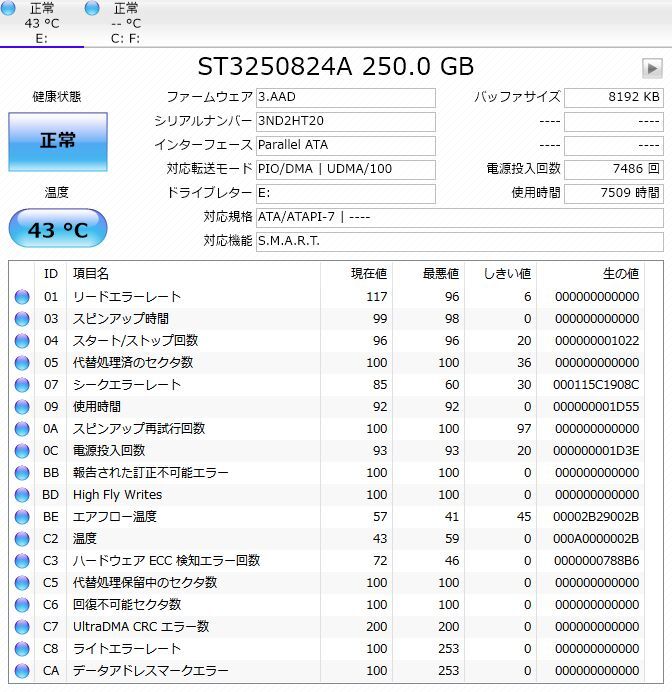This screenshot has height=692, width=672.
Task: Click status orb for UltraDMA CRC エラー数 row
Action: pos(22,627)
